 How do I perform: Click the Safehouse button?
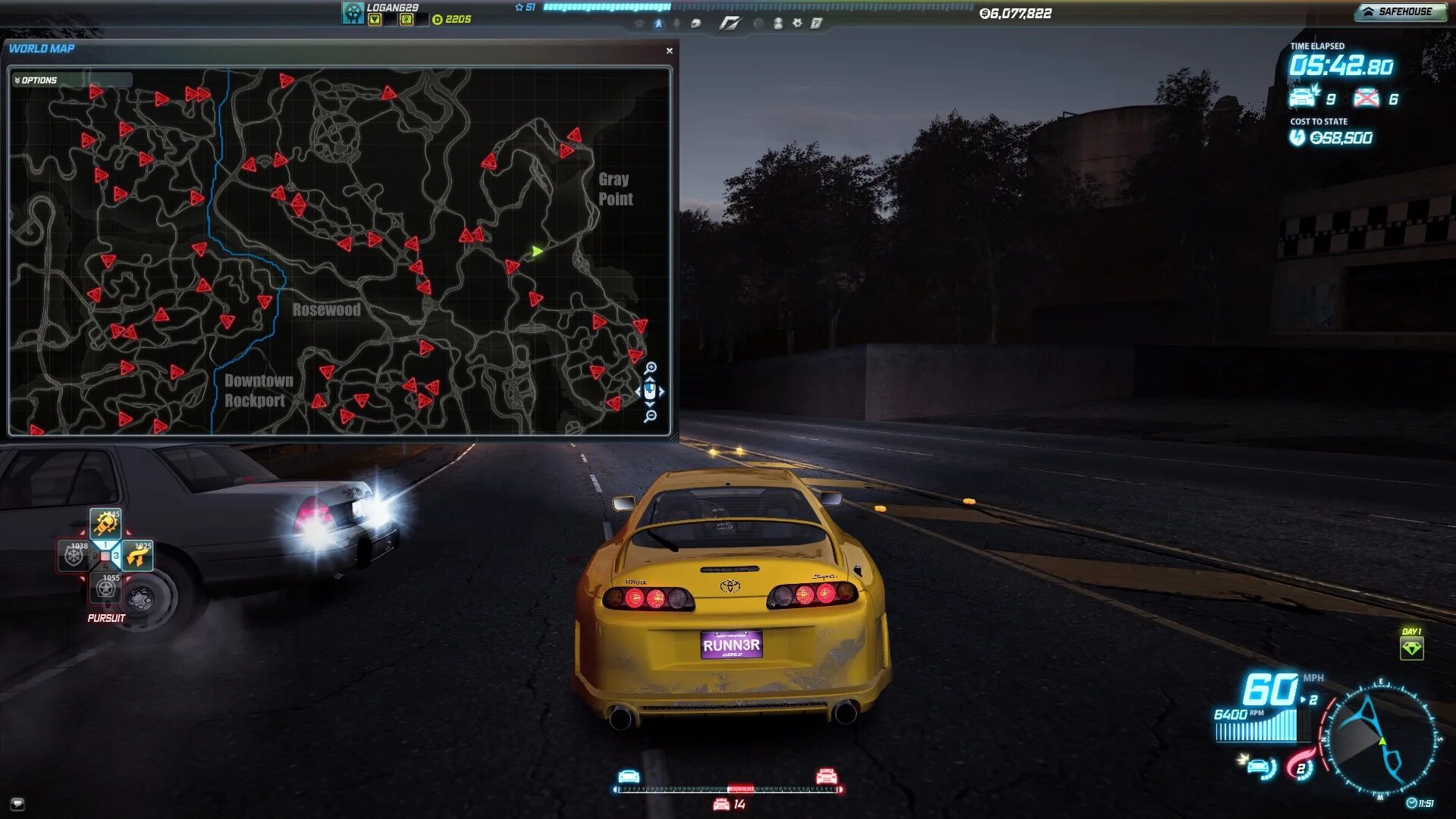tap(1400, 11)
